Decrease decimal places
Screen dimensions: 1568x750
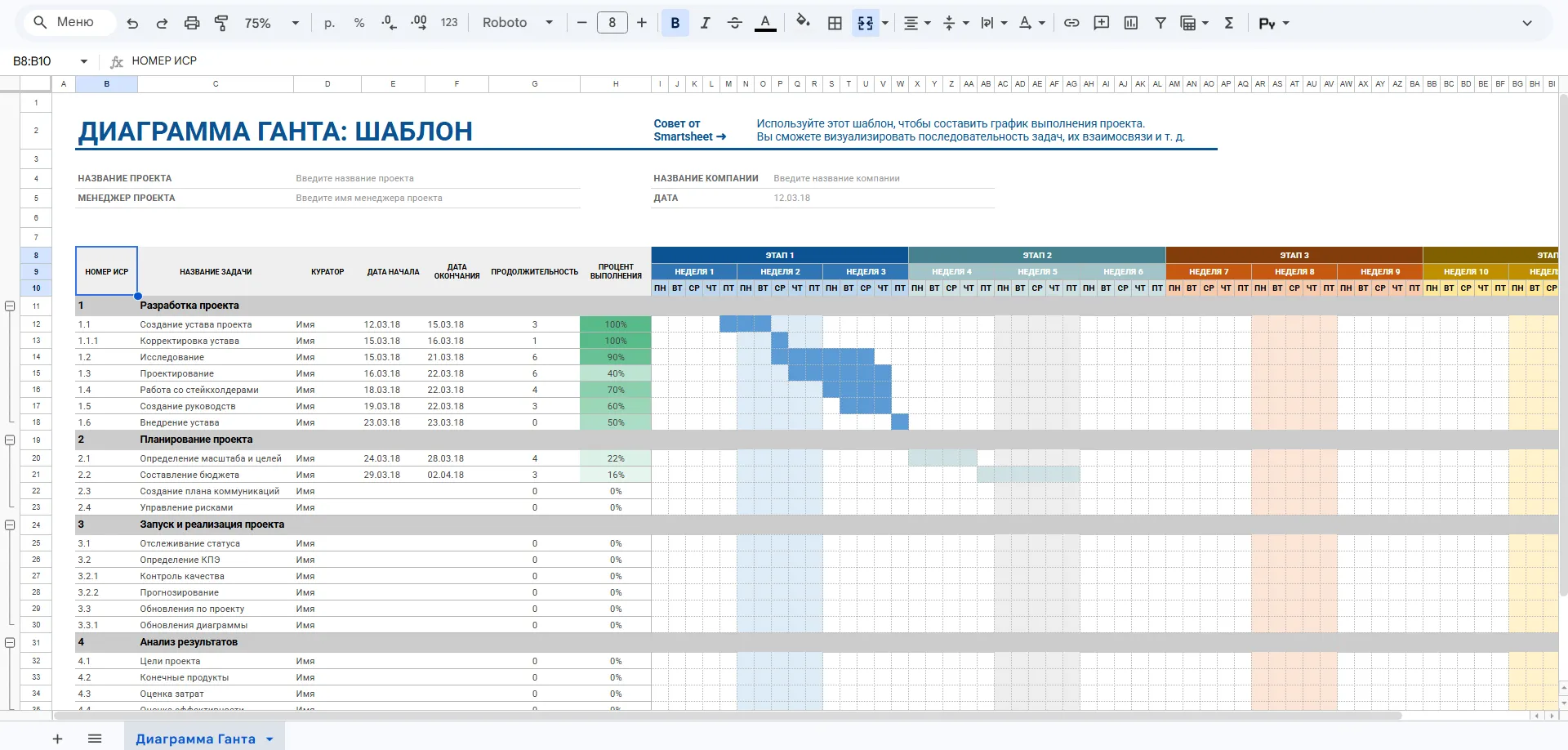click(x=390, y=23)
